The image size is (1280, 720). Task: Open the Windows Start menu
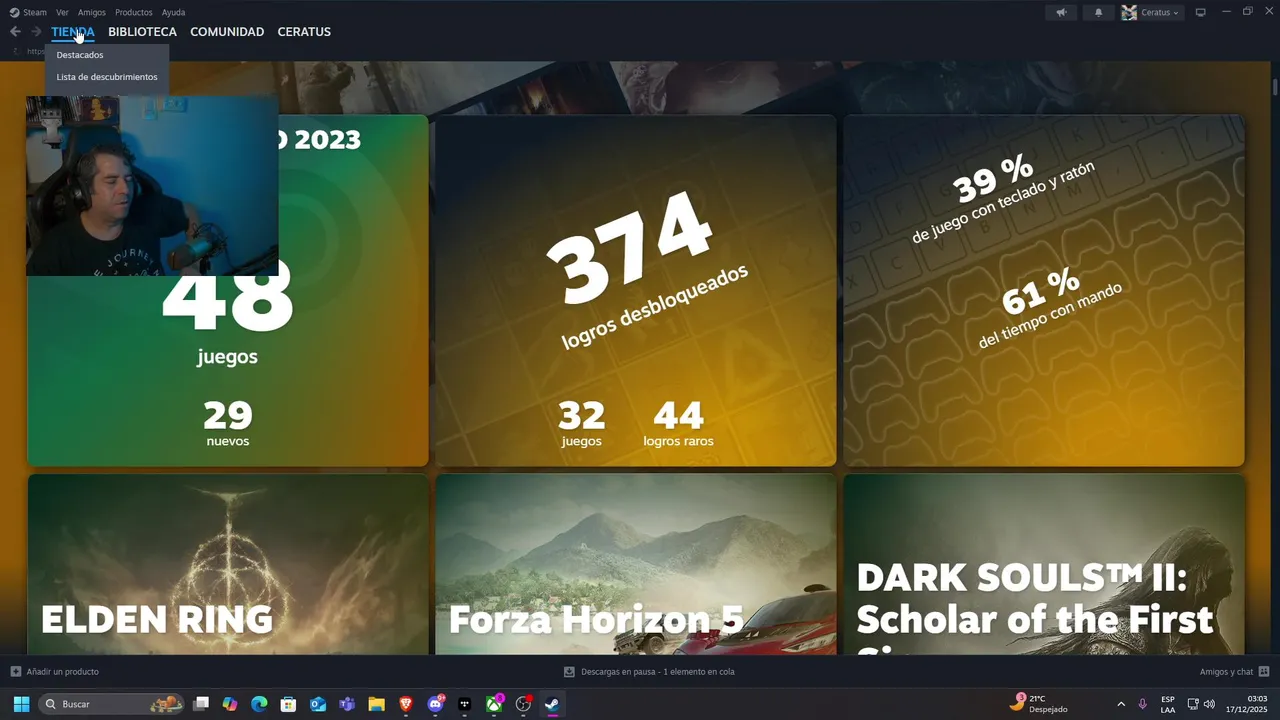21,704
